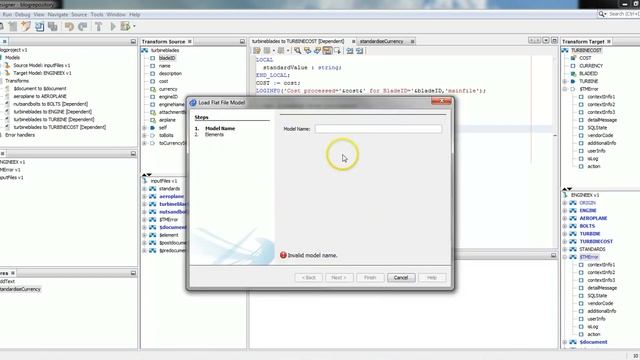Select the currency field in Transform Source
Viewport: 640px width, 360px height.
(x=168, y=89)
